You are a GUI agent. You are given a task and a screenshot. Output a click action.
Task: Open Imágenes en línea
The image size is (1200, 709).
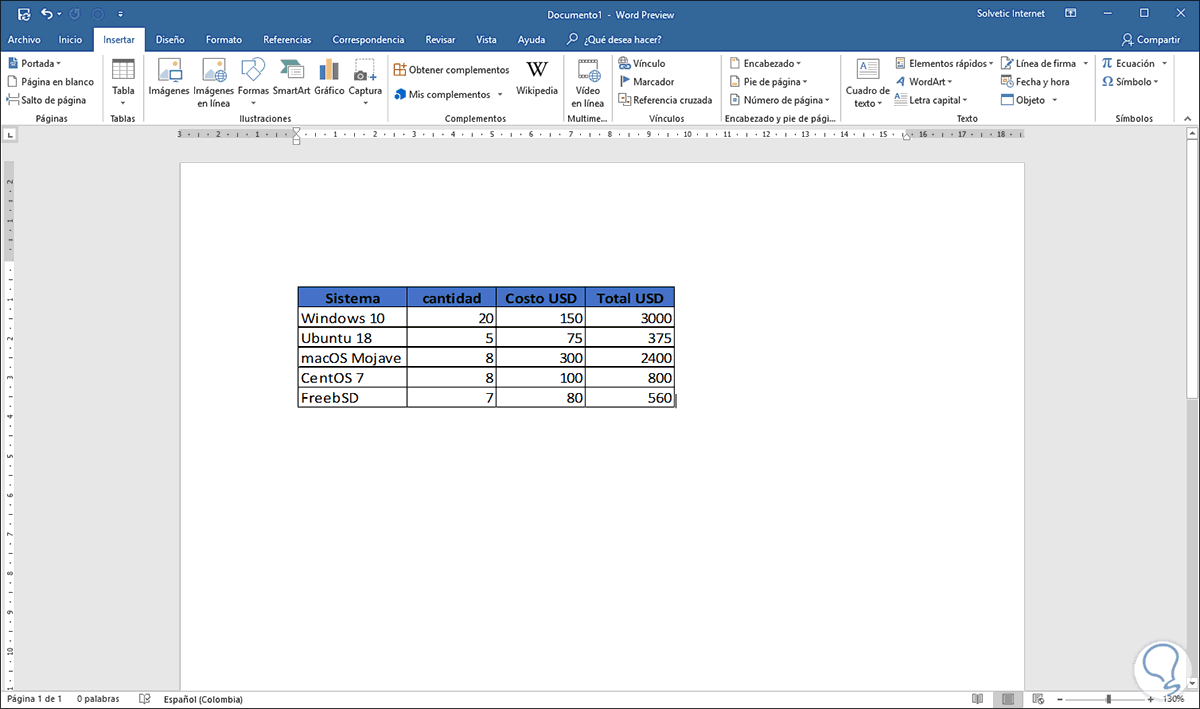coord(213,82)
